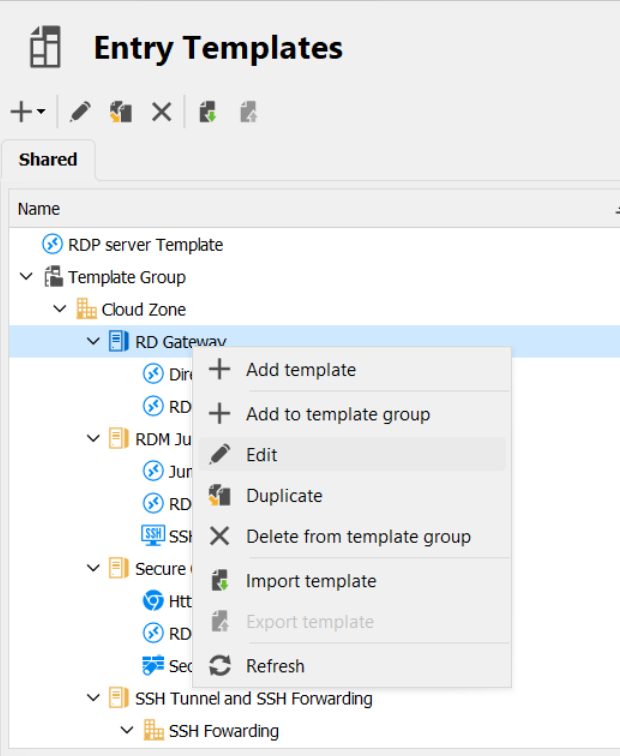
Task: Click the Cloud Zone folder icon
Action: (87, 309)
